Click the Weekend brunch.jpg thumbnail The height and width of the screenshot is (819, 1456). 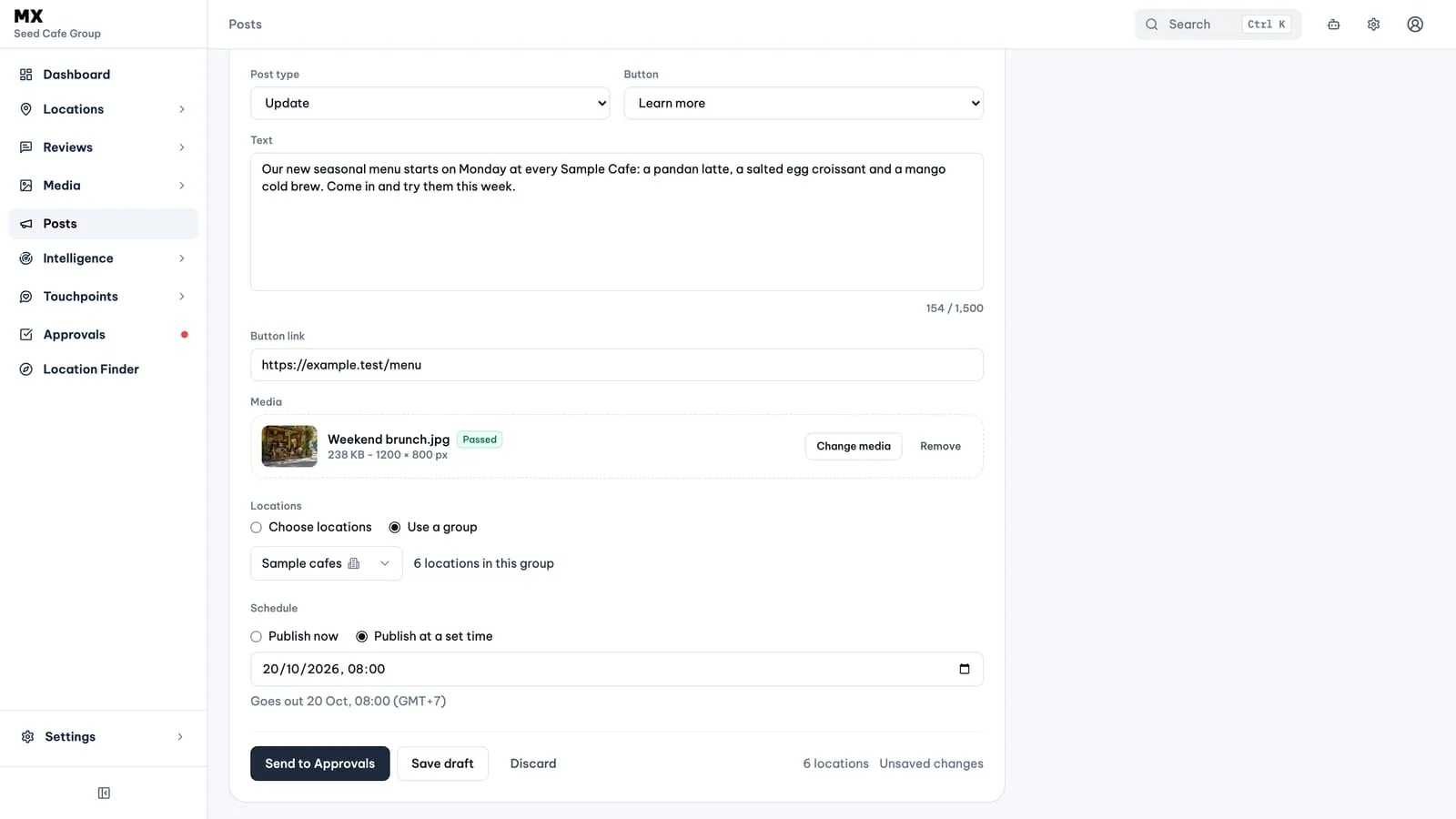click(x=289, y=446)
